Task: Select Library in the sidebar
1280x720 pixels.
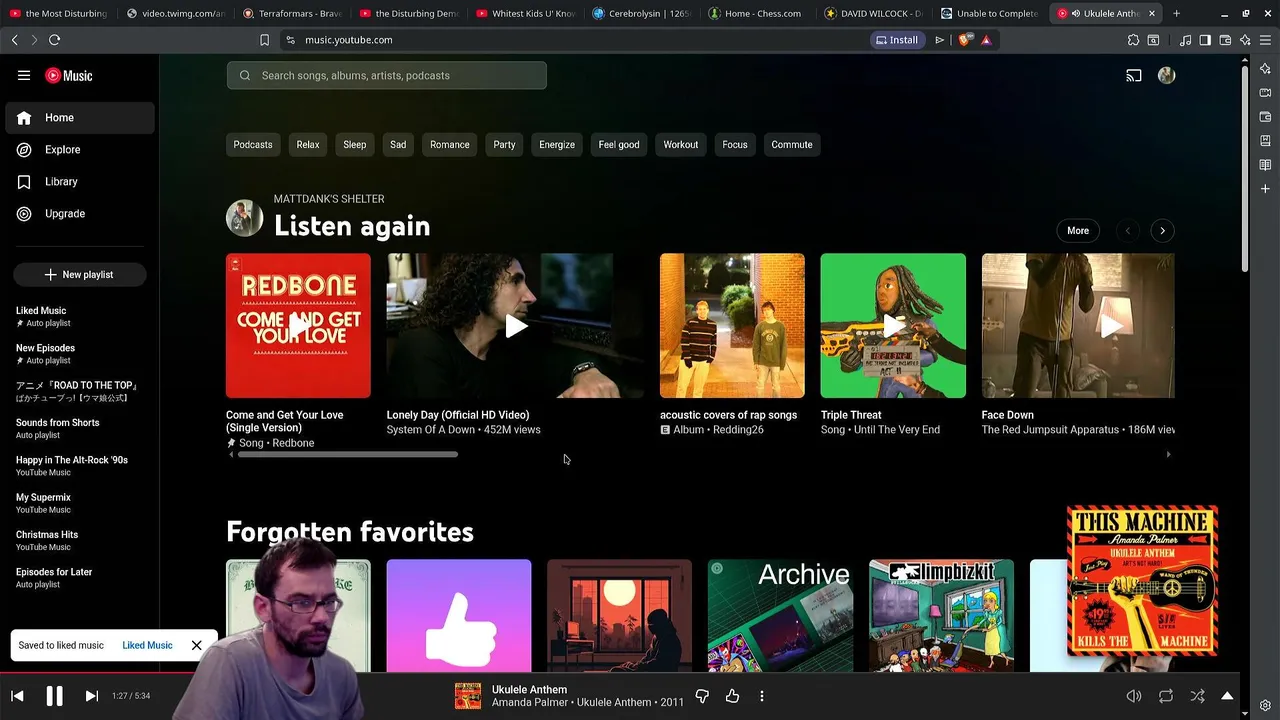Action: point(80,181)
